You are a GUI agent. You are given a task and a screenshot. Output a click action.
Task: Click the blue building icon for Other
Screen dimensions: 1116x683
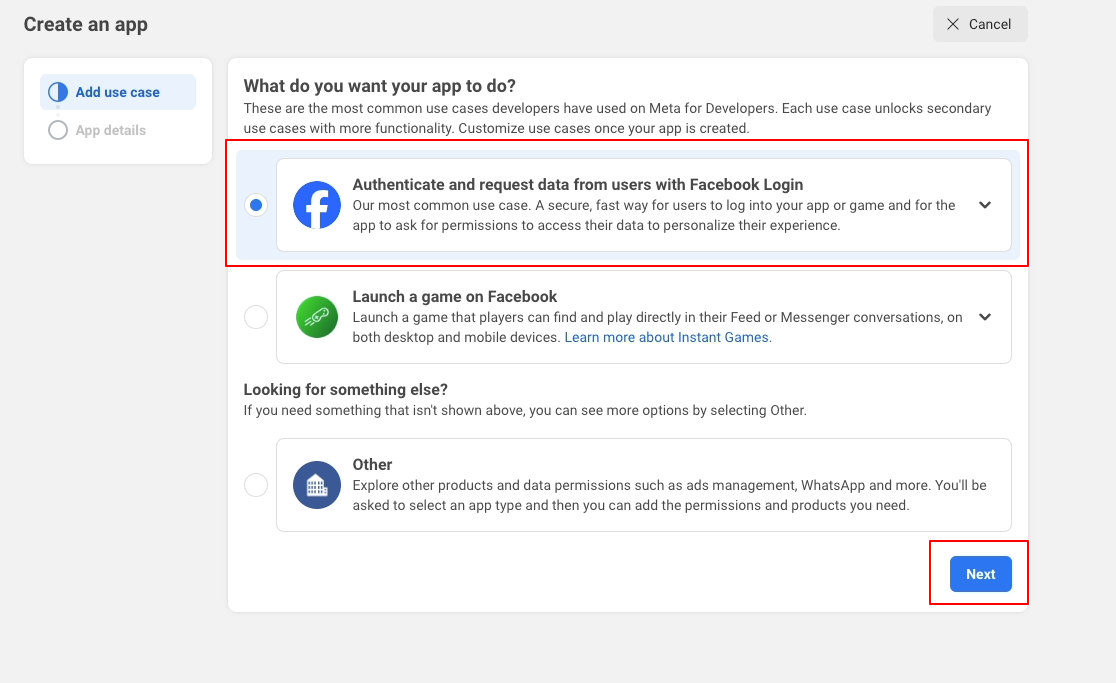(317, 485)
